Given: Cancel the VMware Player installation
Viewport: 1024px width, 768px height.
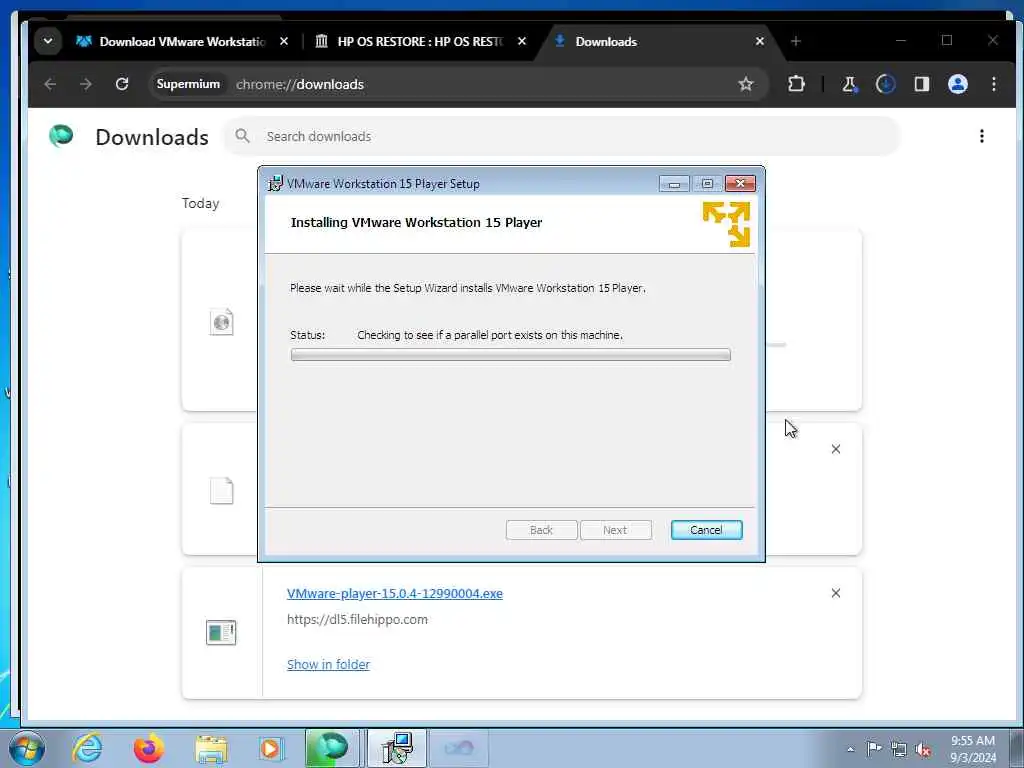Looking at the screenshot, I should click(x=707, y=530).
